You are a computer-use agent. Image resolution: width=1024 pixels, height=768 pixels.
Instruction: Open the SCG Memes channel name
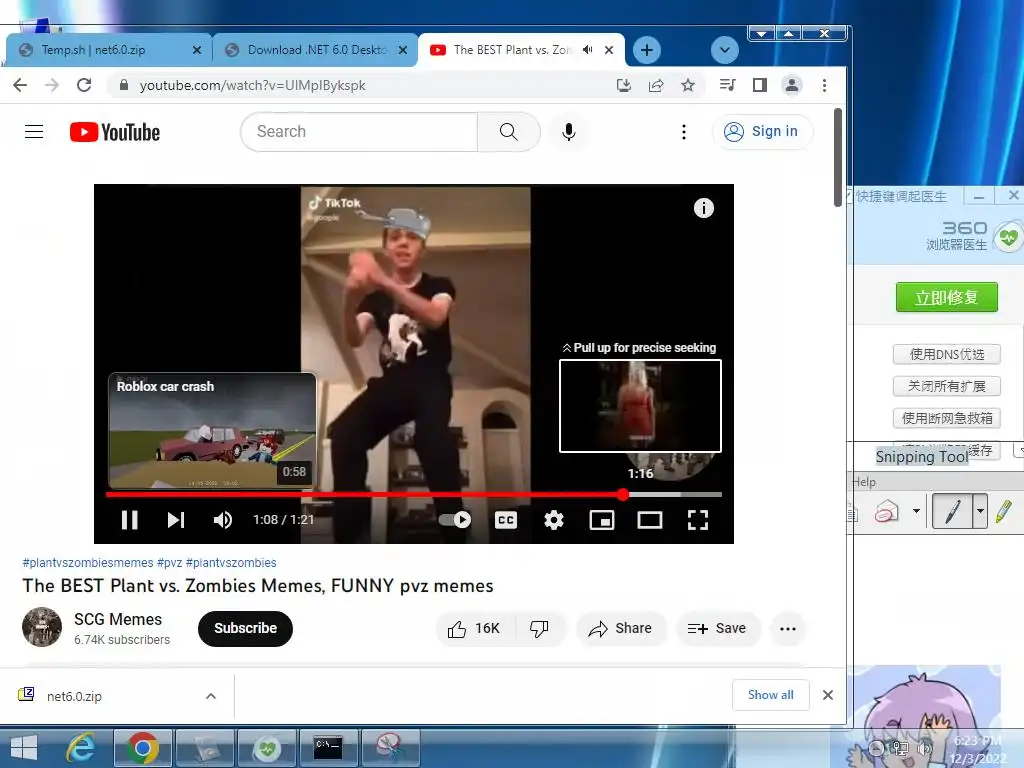[118, 619]
